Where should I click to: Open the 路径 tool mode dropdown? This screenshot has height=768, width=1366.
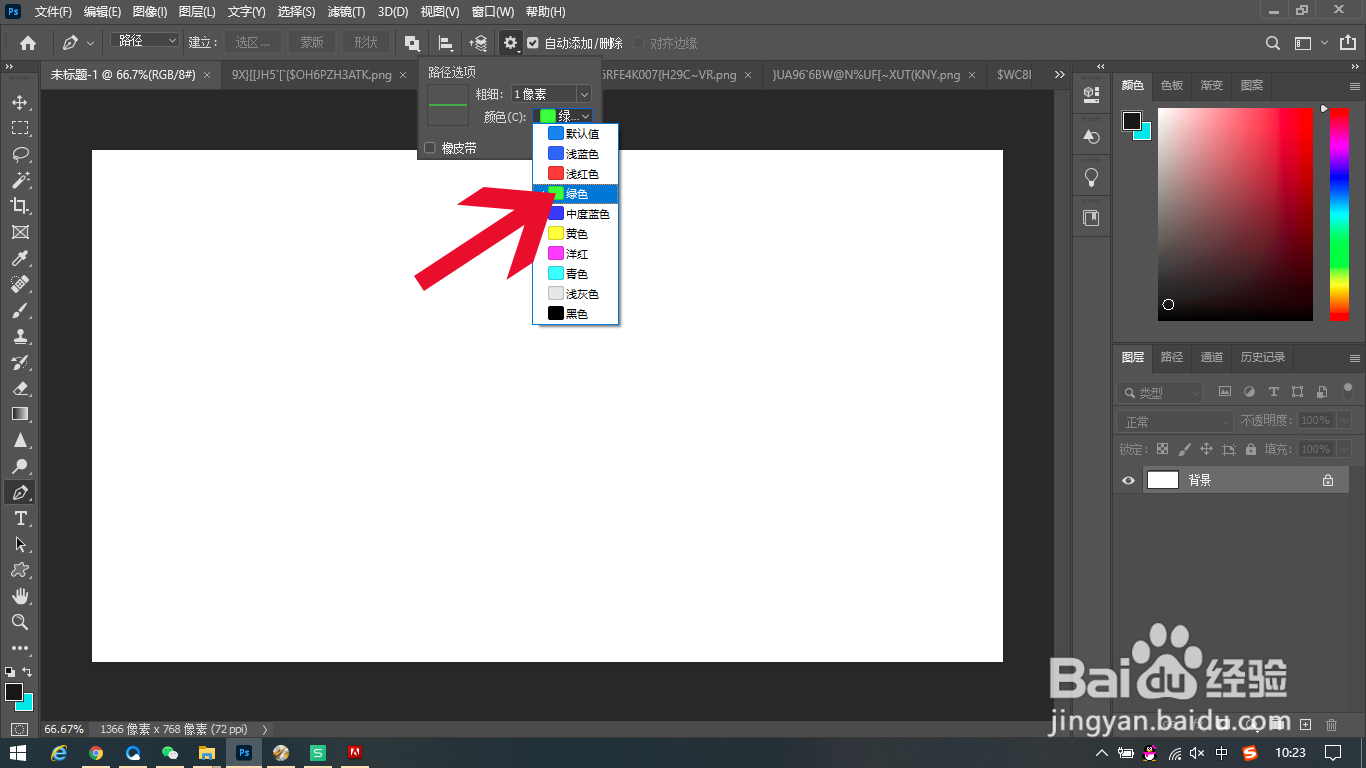(145, 41)
